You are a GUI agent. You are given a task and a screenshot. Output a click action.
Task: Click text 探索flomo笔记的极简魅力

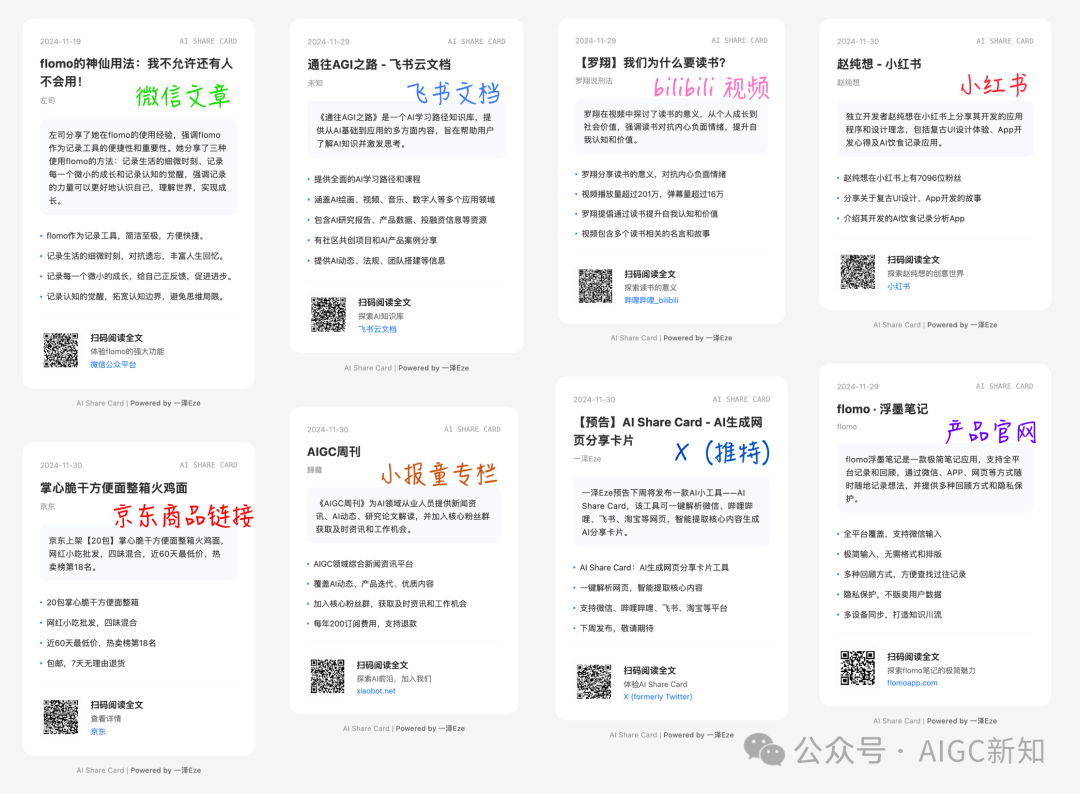pyautogui.click(x=931, y=670)
